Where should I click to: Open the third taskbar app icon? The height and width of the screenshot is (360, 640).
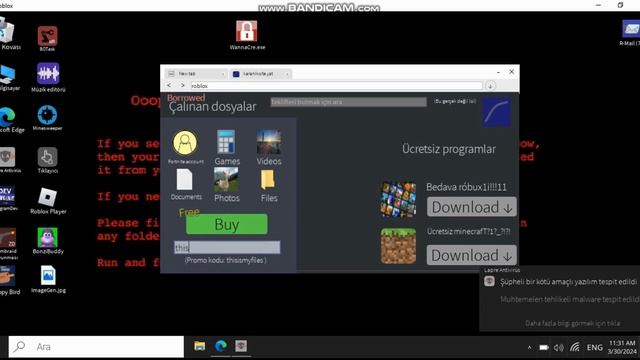click(241, 346)
